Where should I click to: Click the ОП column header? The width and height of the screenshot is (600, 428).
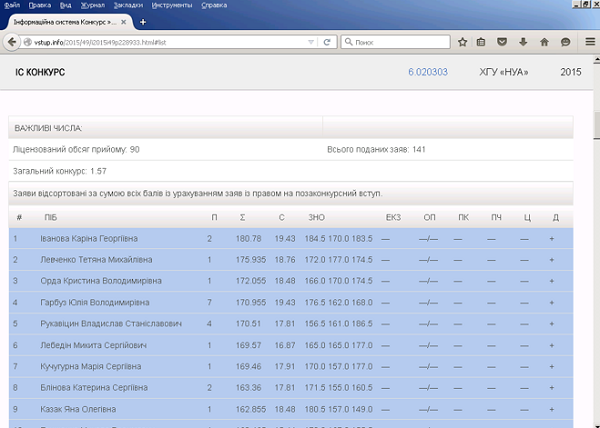(429, 217)
